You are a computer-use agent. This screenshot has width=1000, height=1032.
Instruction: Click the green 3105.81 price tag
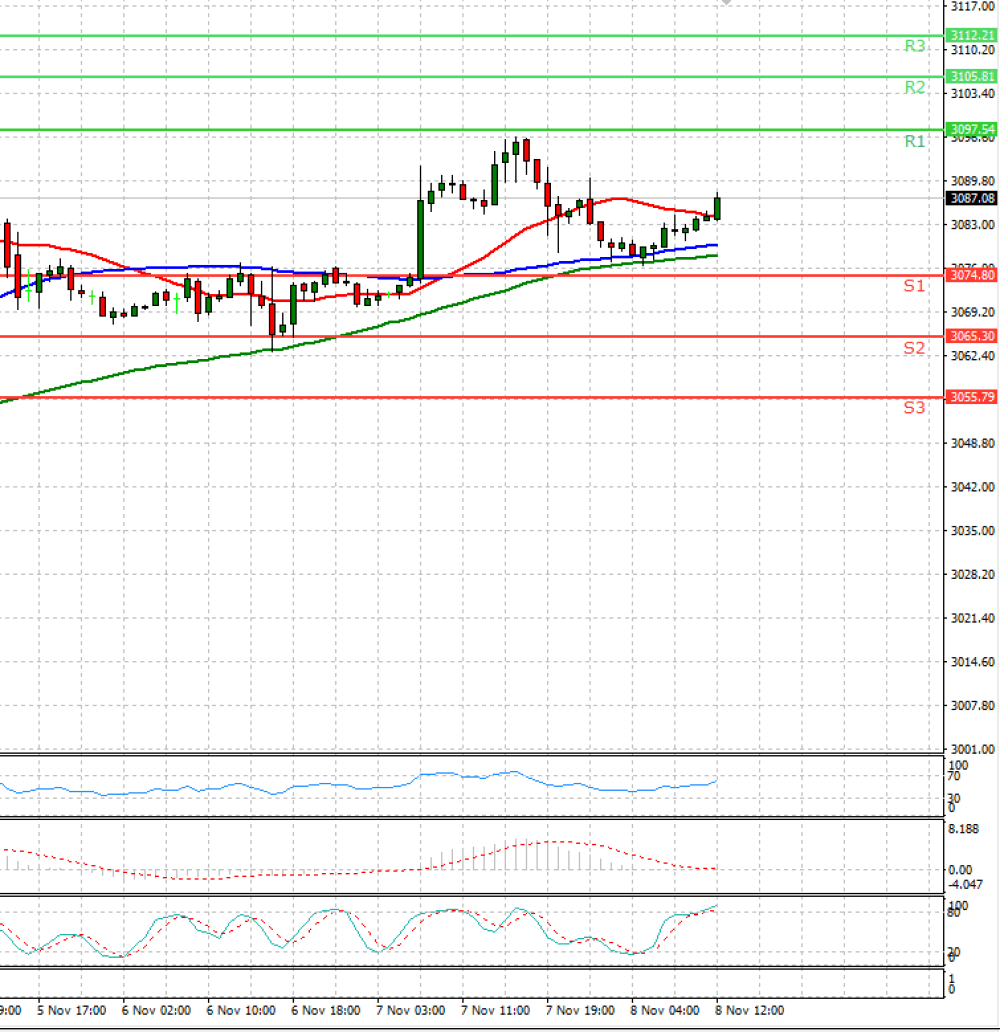point(972,77)
